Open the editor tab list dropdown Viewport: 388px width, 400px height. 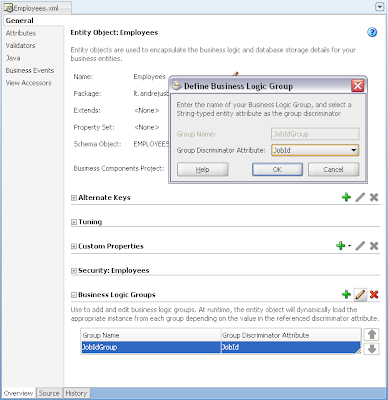point(380,7)
